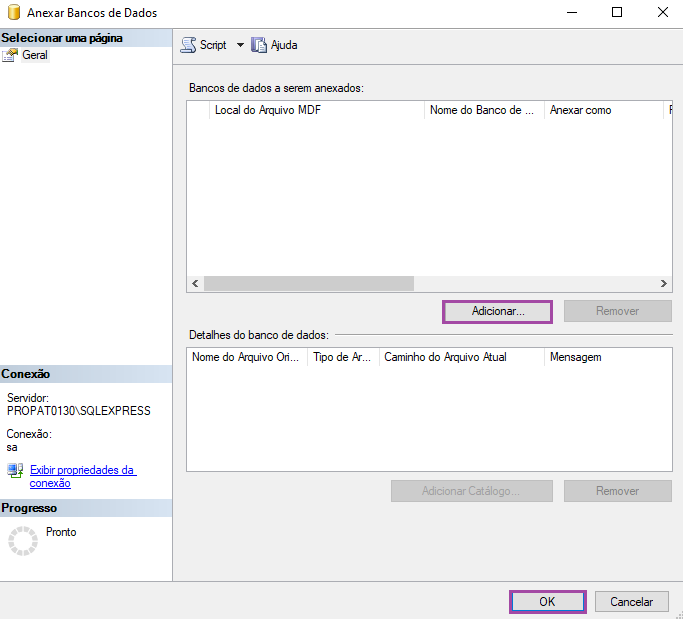
Task: Click 'Detalhes do banco de dados:' label
Action: coord(259,335)
